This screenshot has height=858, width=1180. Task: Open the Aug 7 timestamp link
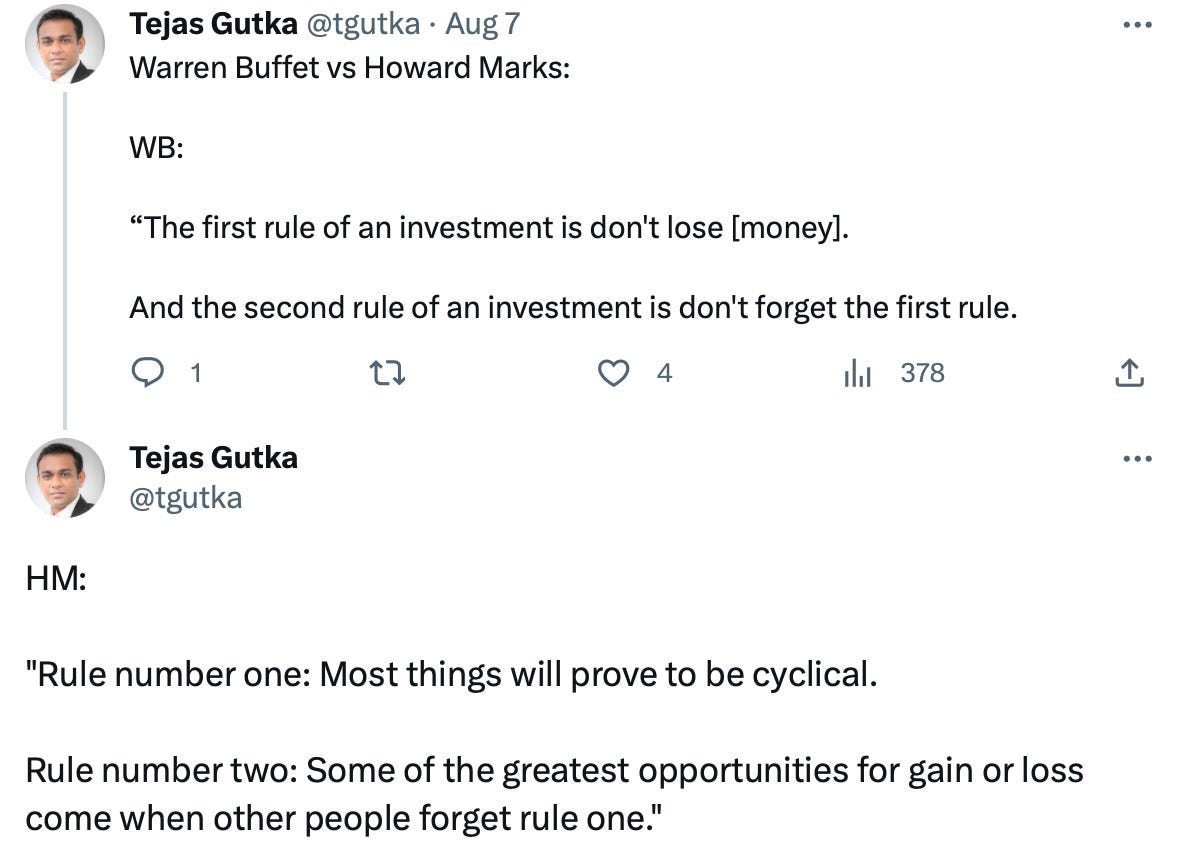(x=482, y=24)
